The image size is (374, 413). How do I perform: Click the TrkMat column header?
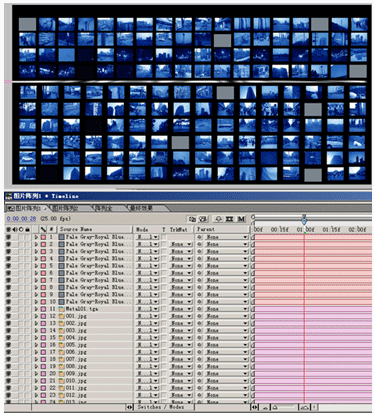180,229
